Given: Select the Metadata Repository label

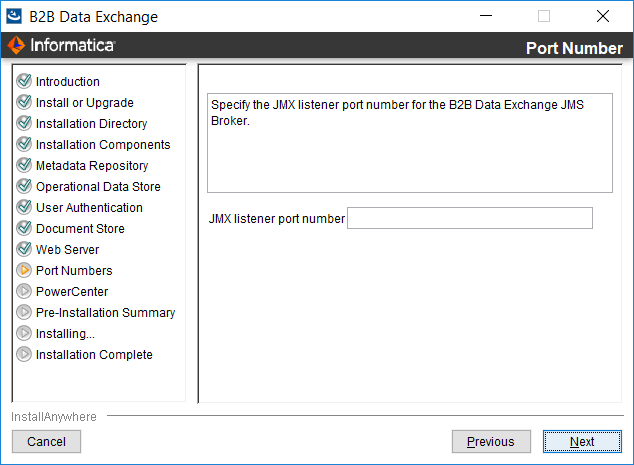Looking at the screenshot, I should 92,166.
